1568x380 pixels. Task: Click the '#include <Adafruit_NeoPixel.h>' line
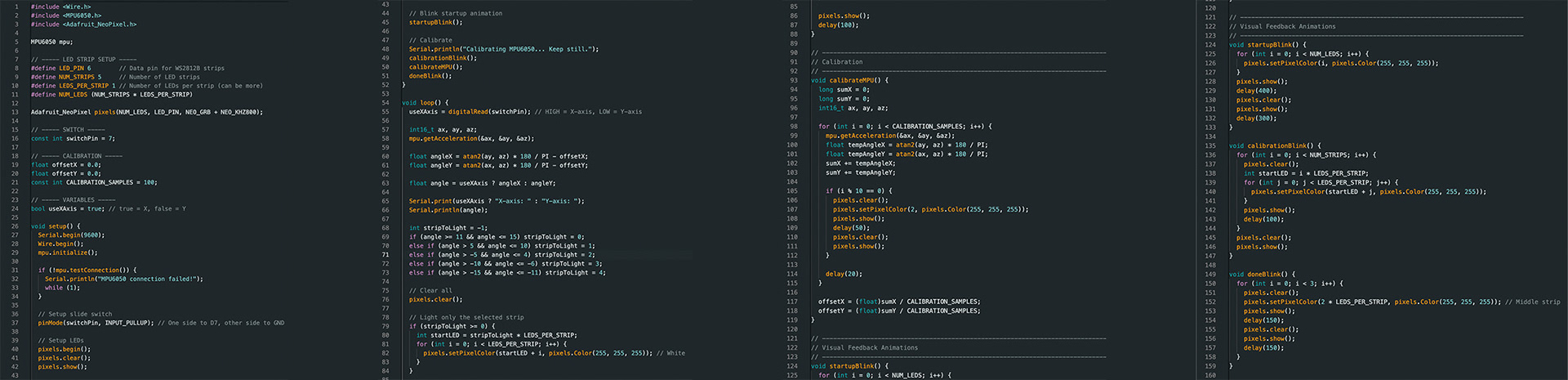tap(83, 25)
